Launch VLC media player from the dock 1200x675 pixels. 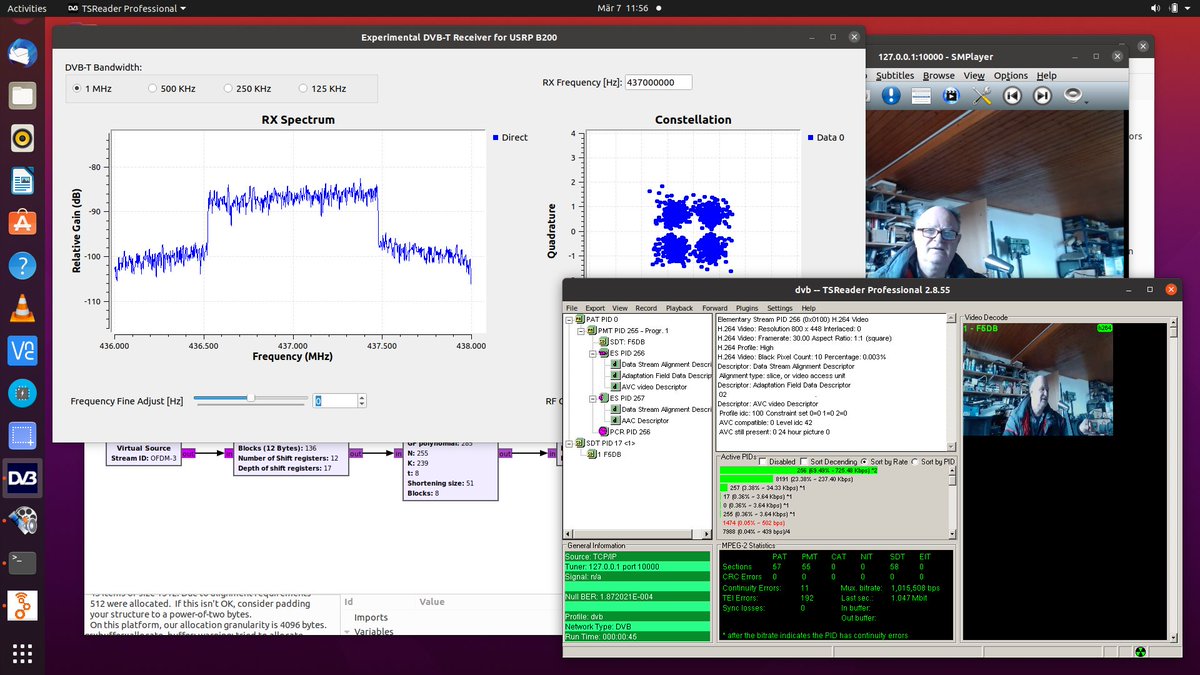pos(22,308)
